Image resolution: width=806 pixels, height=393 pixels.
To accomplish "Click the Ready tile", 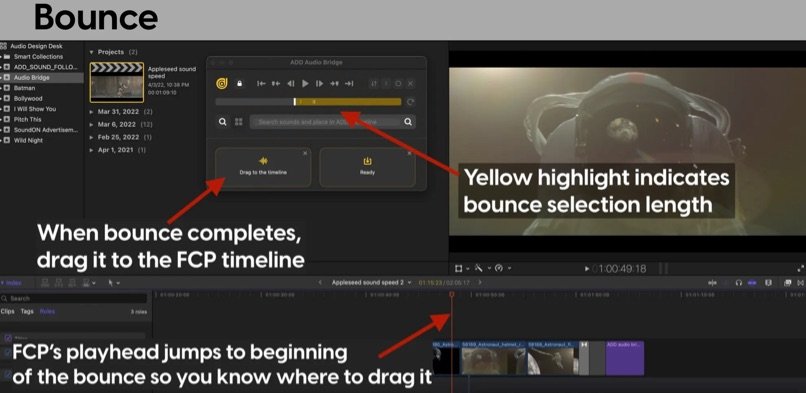I will pyautogui.click(x=367, y=167).
